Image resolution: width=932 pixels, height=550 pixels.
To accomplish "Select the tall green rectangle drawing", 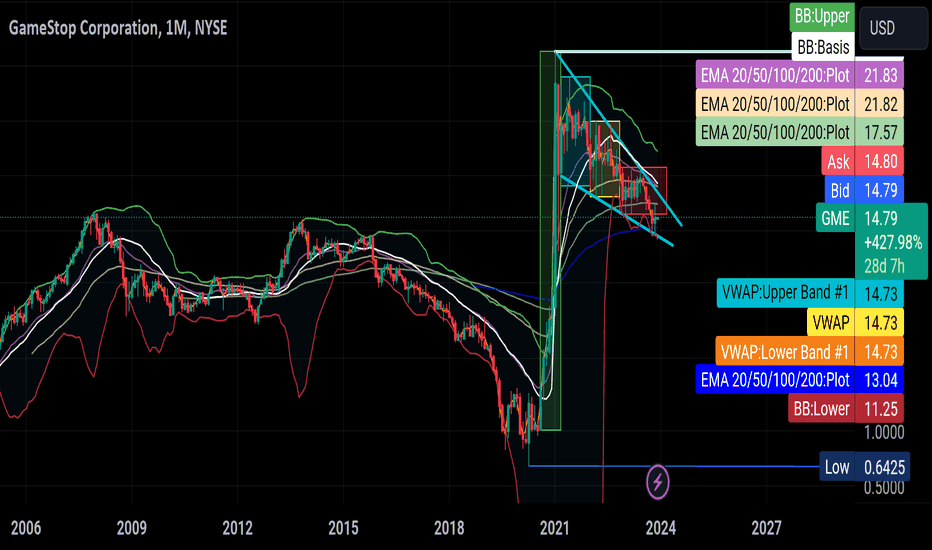I will click(x=550, y=240).
